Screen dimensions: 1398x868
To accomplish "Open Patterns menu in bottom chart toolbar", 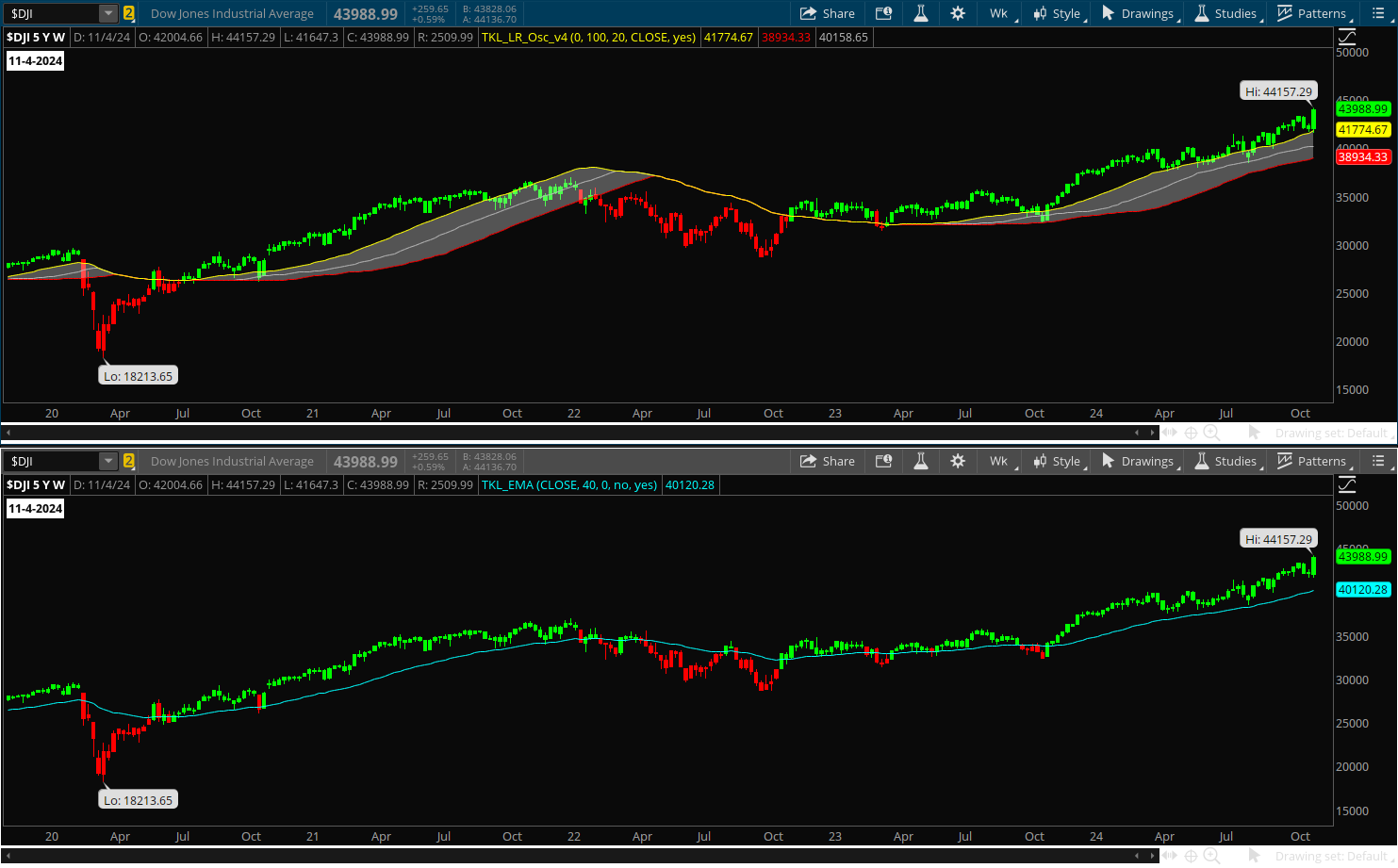I will pyautogui.click(x=1314, y=461).
